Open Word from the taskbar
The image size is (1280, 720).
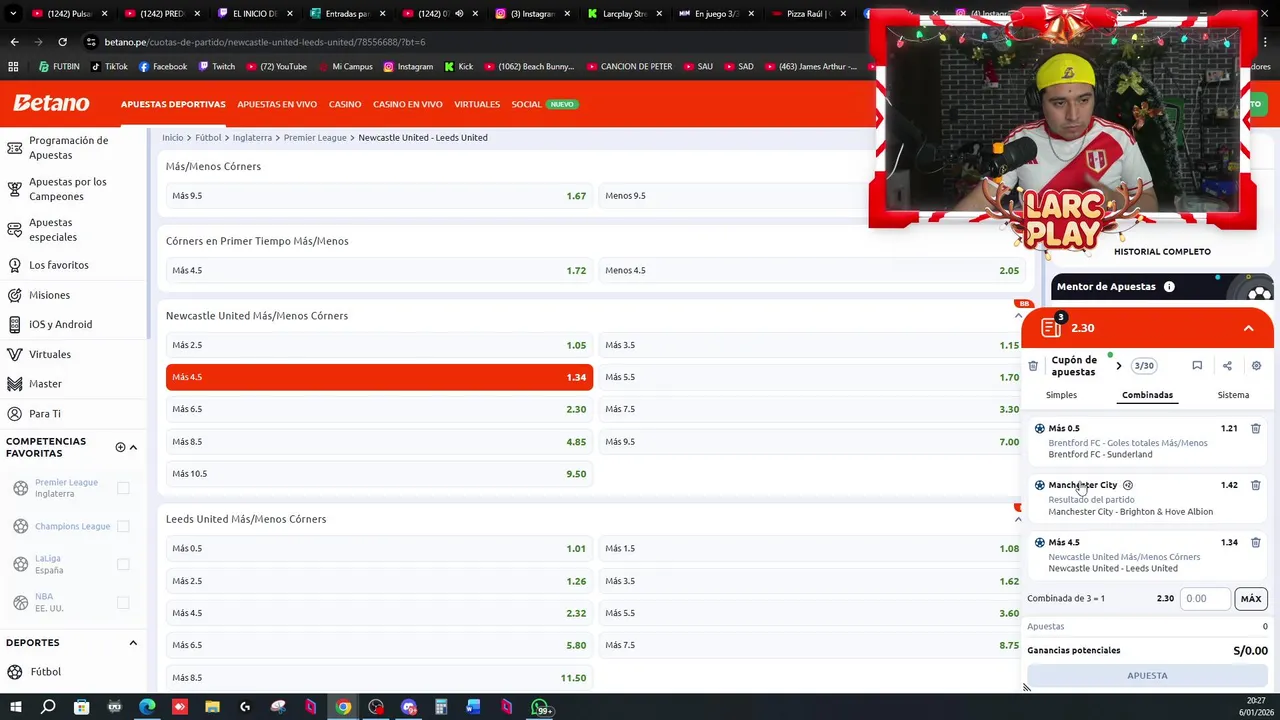pos(474,708)
